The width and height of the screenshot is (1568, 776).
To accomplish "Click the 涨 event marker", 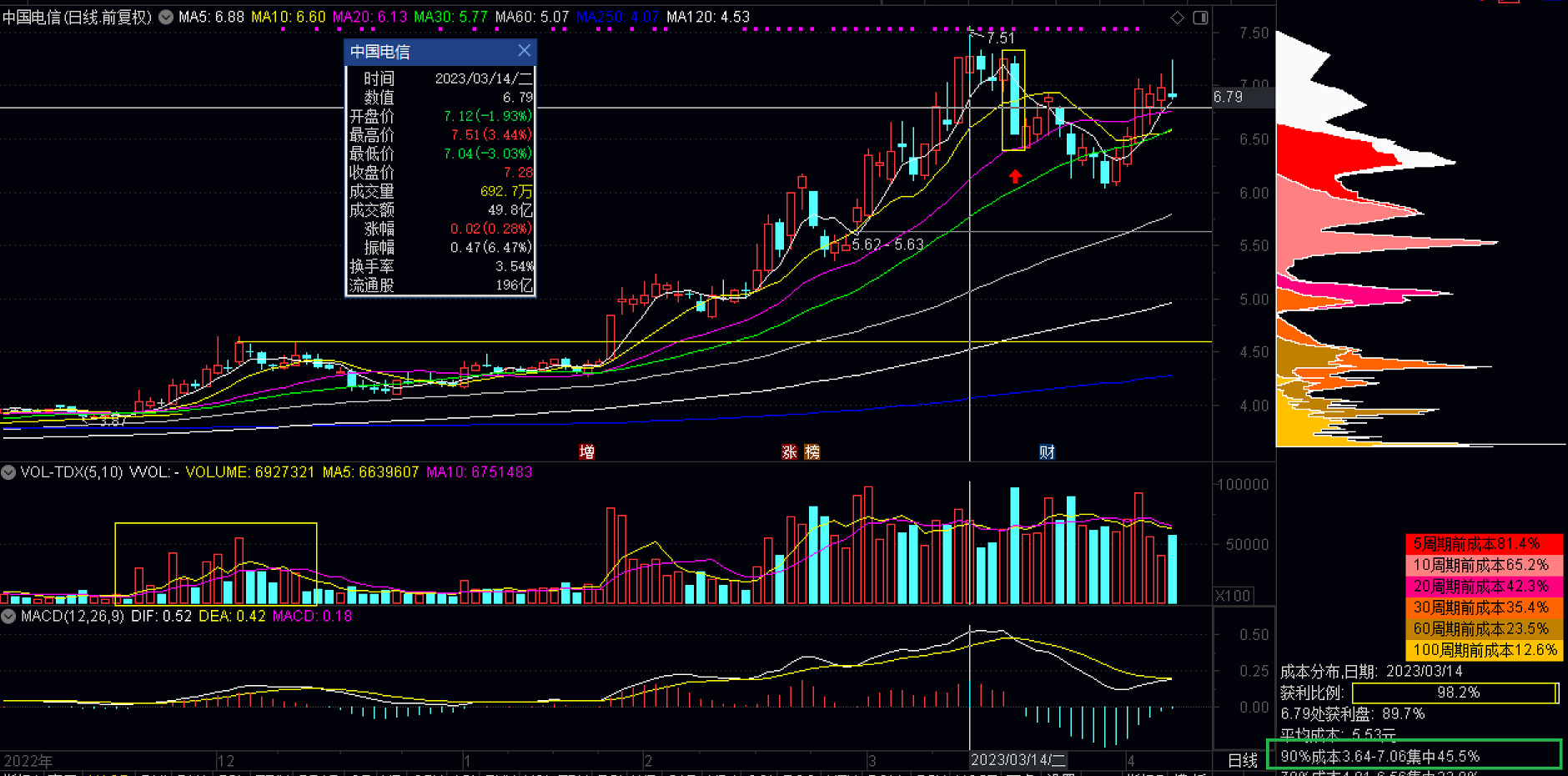I will (x=789, y=452).
